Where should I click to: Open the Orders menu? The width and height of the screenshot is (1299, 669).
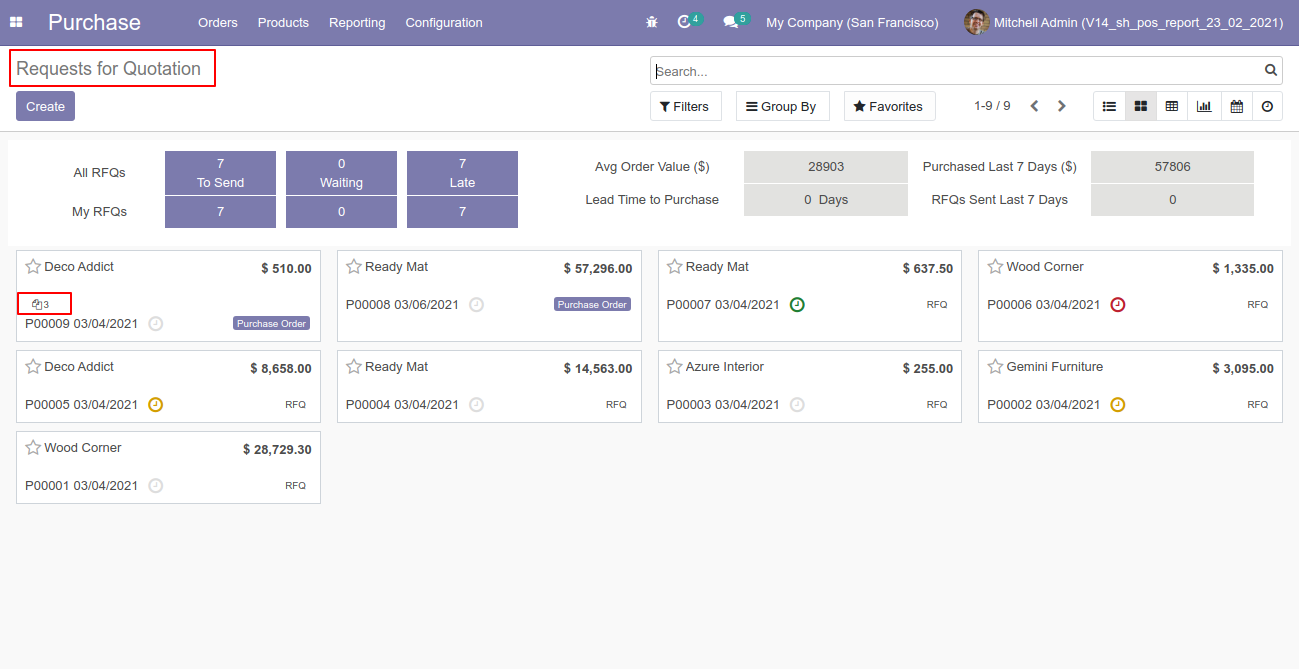(218, 22)
